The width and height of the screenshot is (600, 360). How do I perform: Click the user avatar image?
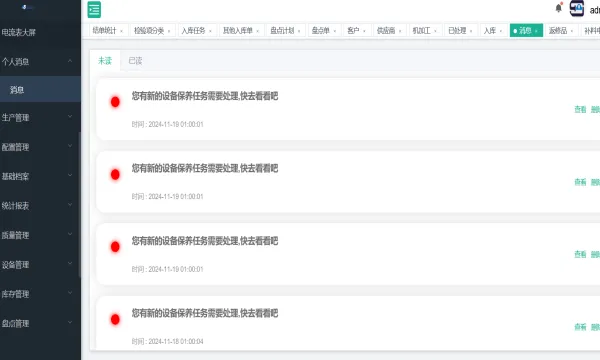[x=577, y=8]
